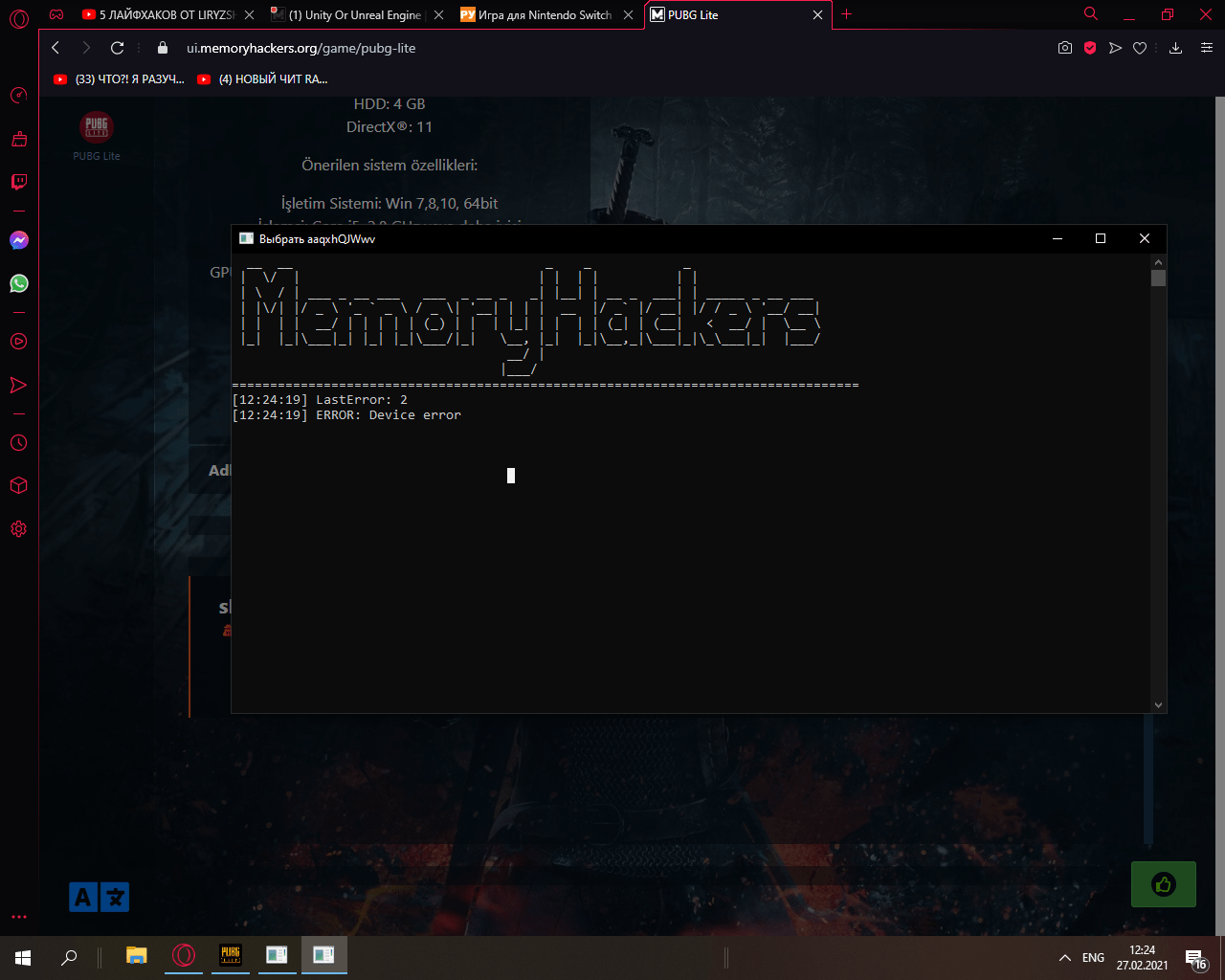Maximize the aaqxhQJWwv console window
The width and height of the screenshot is (1225, 980).
pyautogui.click(x=1101, y=239)
